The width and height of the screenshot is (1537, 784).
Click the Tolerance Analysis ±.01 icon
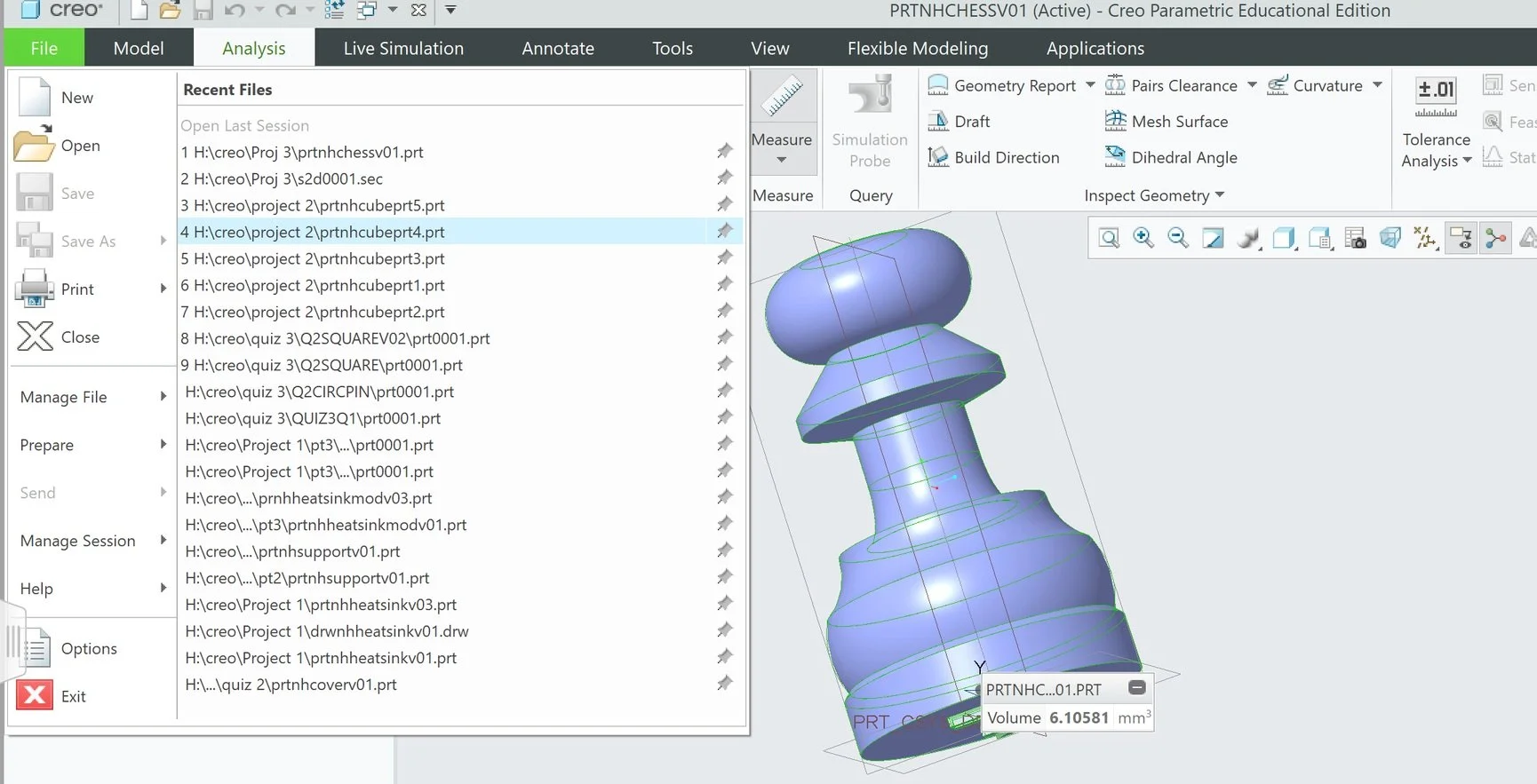pos(1436,98)
